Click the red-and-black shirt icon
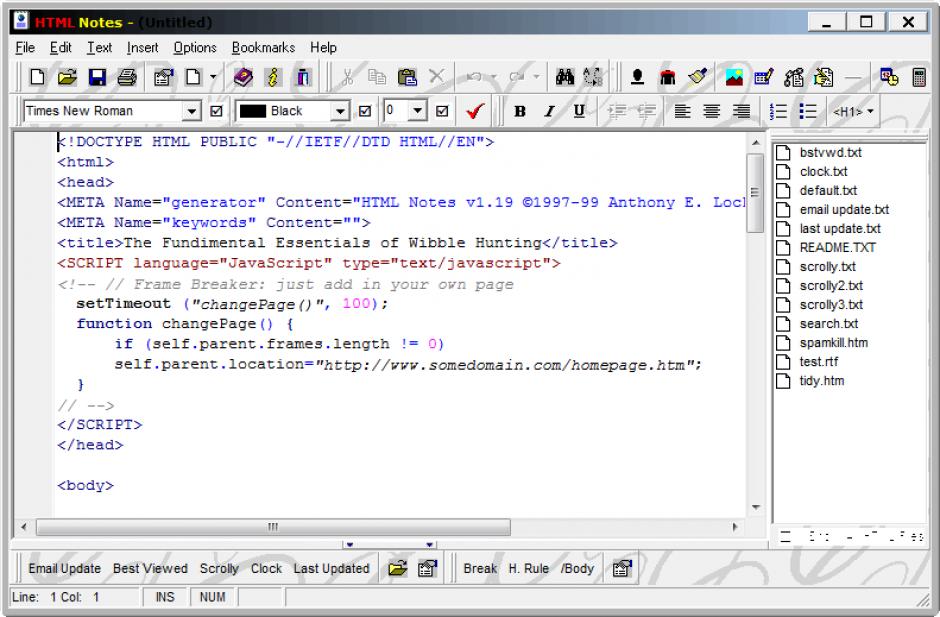The image size is (940, 617). (667, 77)
